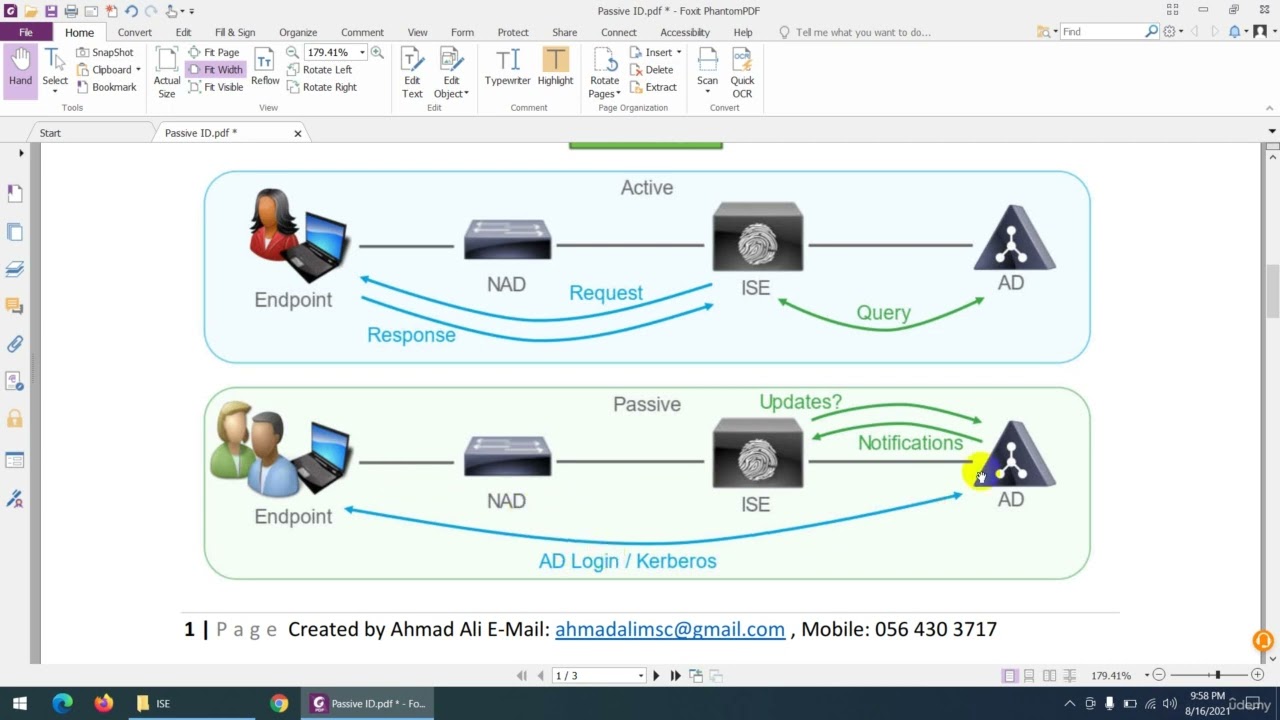This screenshot has width=1280, height=720.
Task: Click the SnapShot tool
Action: 104,52
